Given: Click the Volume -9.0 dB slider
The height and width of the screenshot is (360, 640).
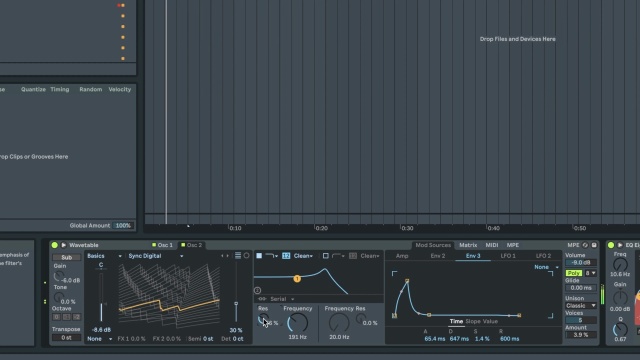Looking at the screenshot, I should click(x=581, y=262).
